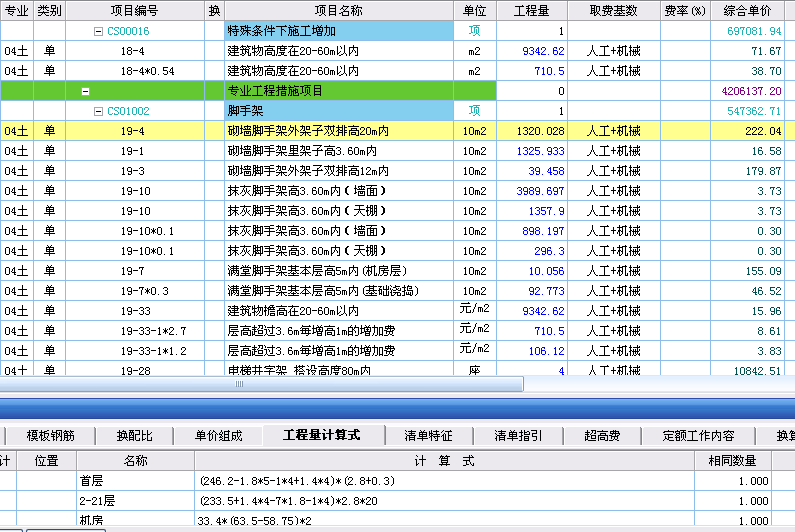
Task: Click the 项目名称 column header
Action: (x=339, y=11)
